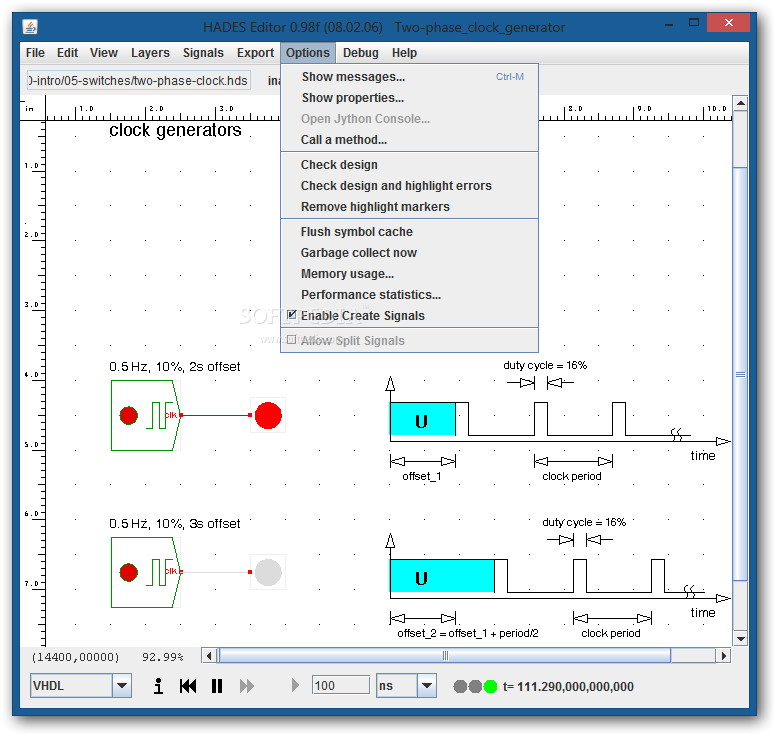Click the horizontal scrollbar thumb

coord(444,656)
